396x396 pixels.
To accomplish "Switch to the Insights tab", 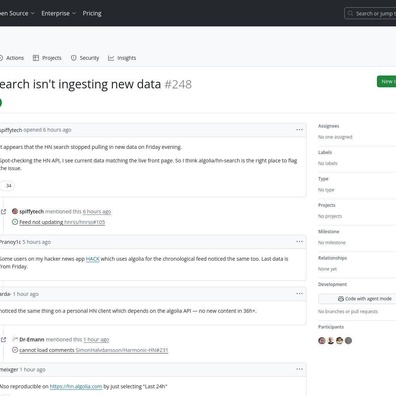I will tap(122, 58).
